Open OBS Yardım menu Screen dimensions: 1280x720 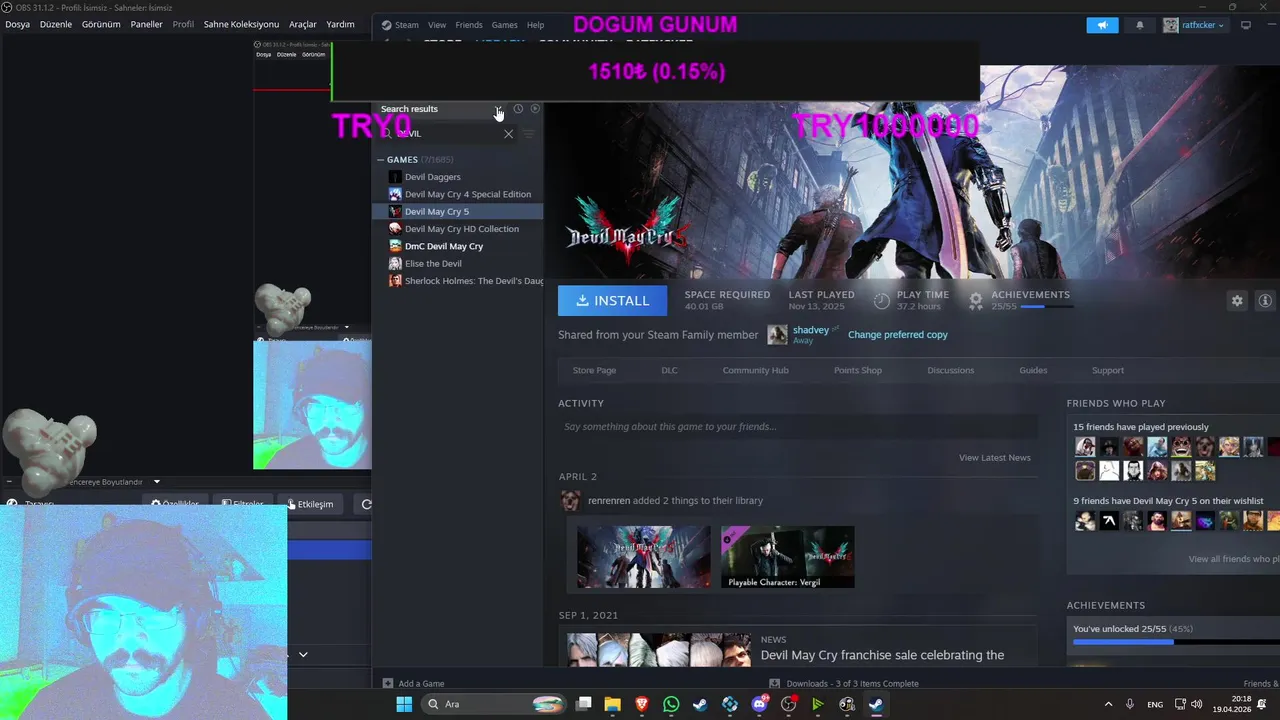point(340,24)
